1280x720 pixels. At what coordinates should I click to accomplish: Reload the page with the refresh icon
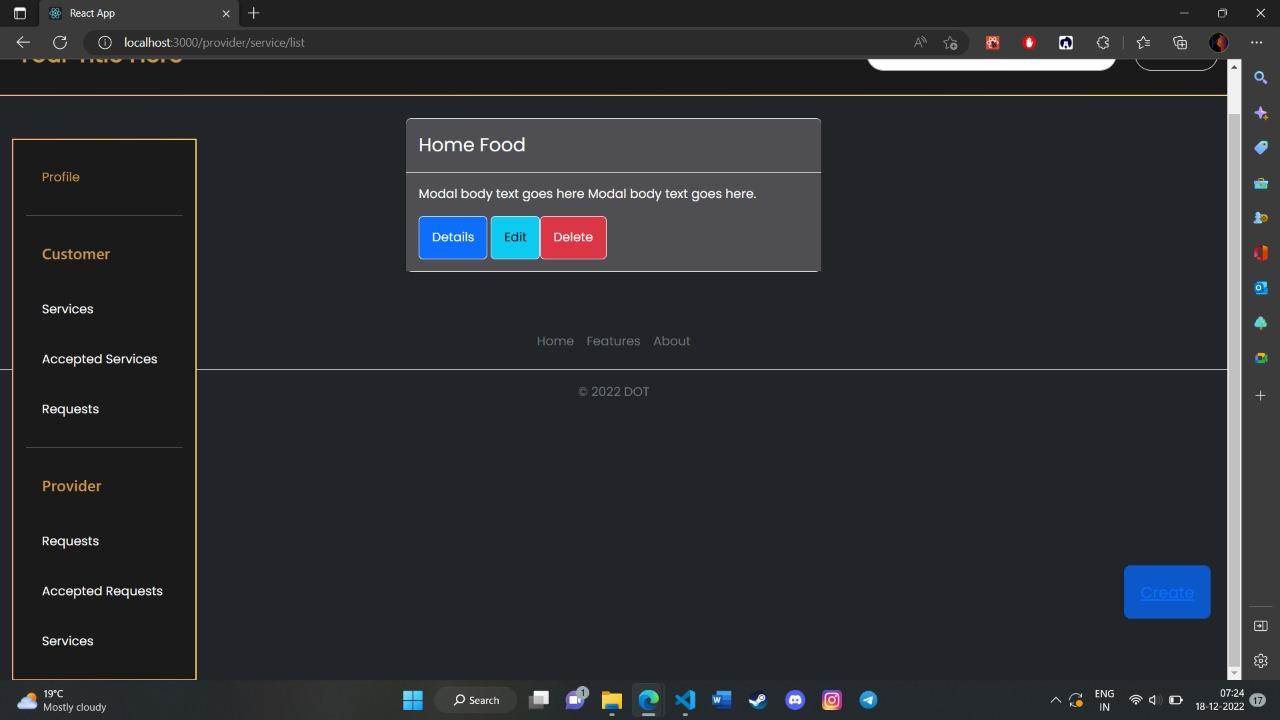(x=60, y=42)
